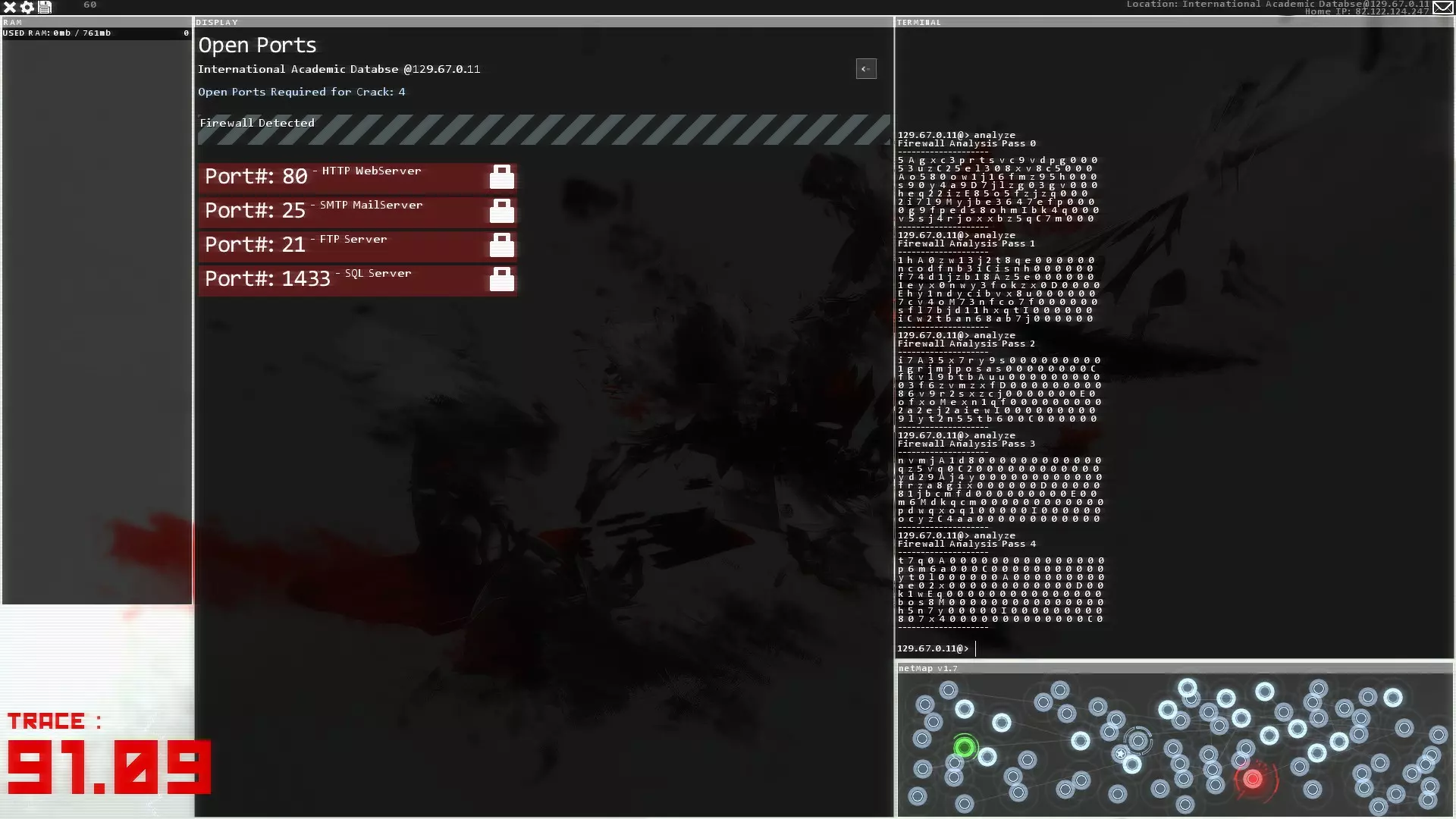This screenshot has height=819, width=1456.
Task: Click the lock icon for Port 80
Action: 501,177
